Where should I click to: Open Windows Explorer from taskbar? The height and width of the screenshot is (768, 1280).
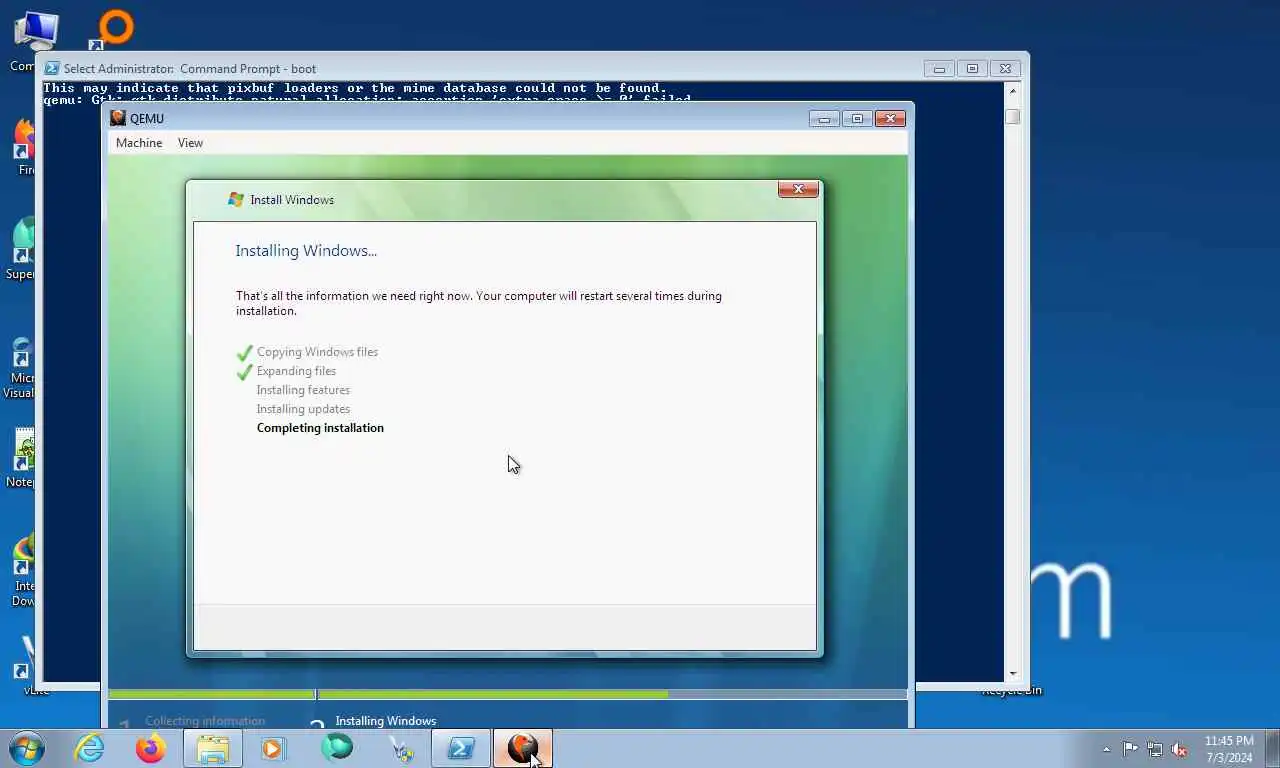tap(213, 748)
